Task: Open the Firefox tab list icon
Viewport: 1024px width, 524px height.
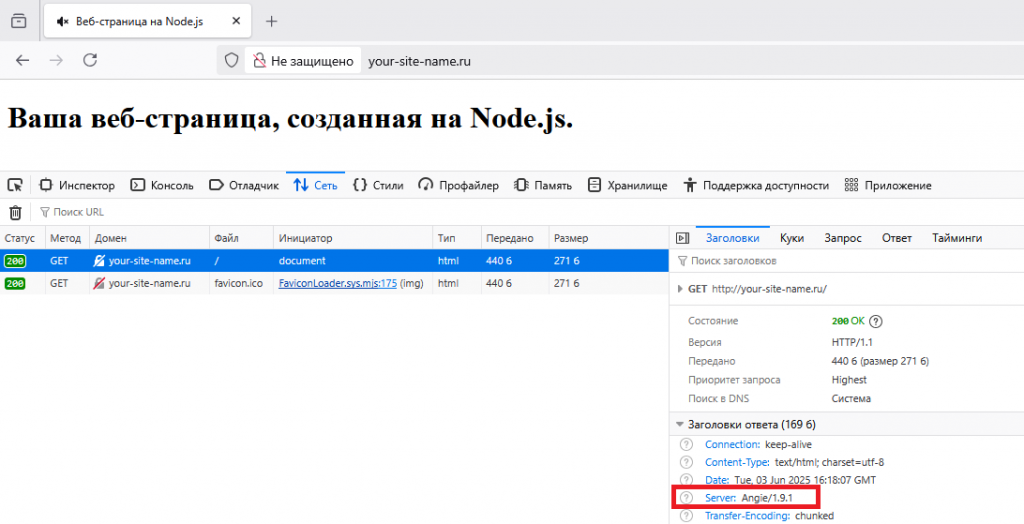Action: [x=19, y=21]
